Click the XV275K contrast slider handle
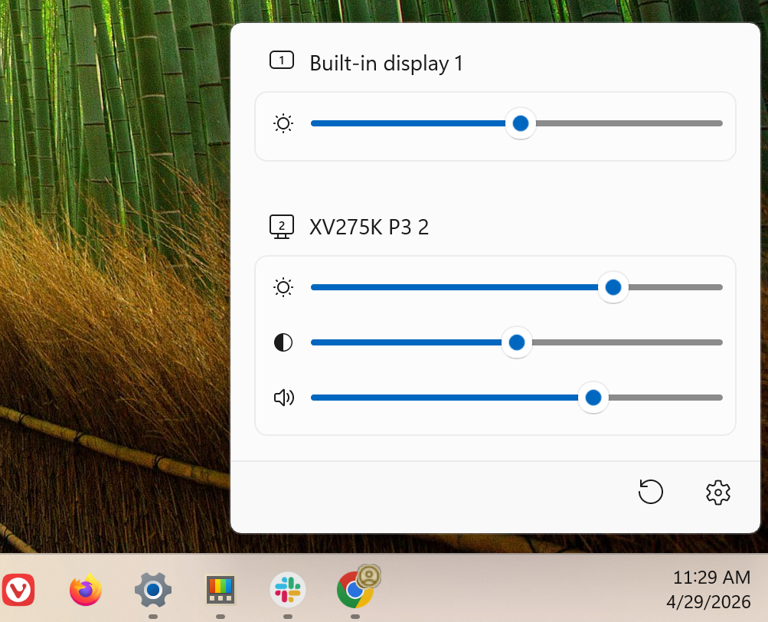This screenshot has width=768, height=622. click(x=516, y=343)
